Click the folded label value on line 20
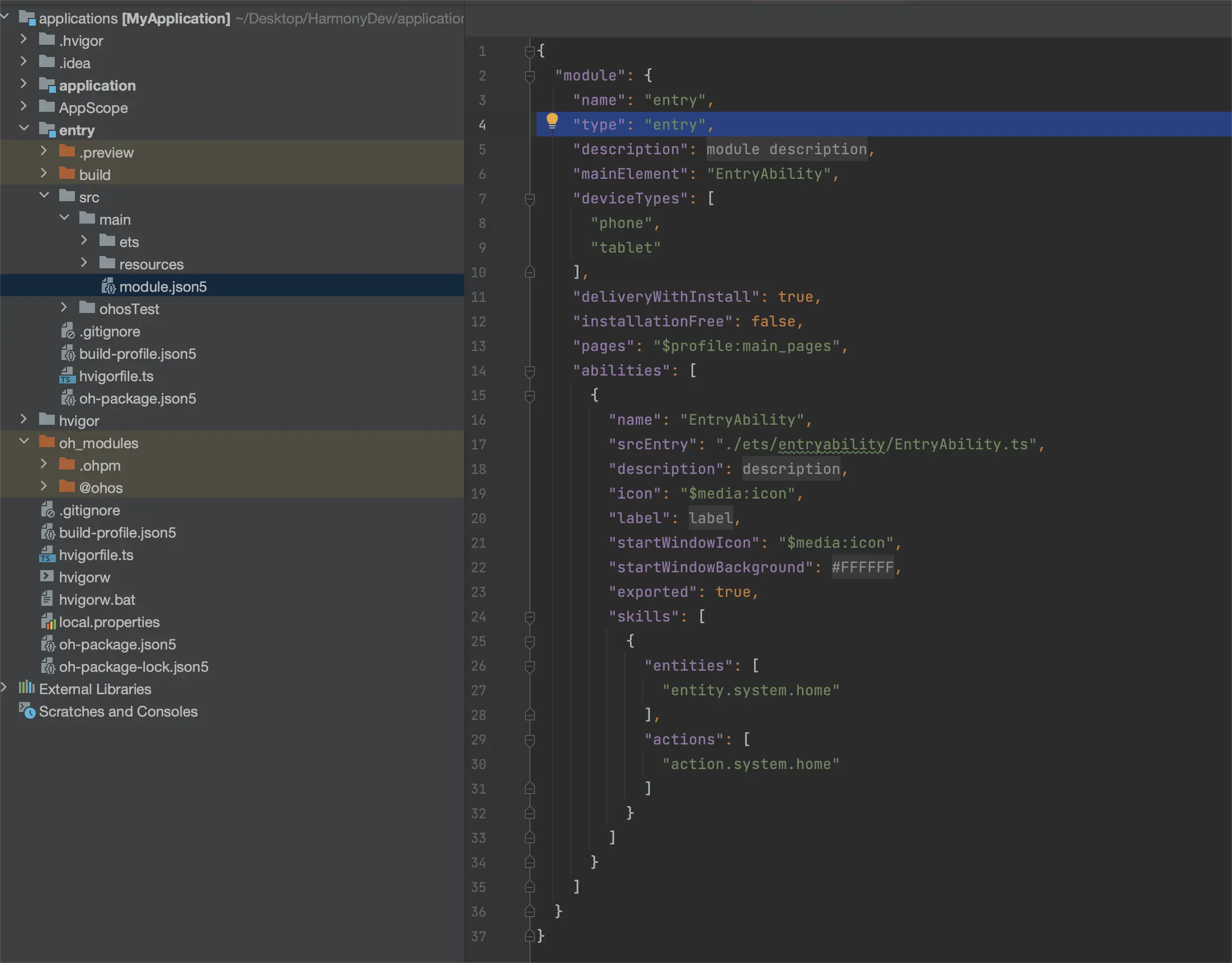1232x963 pixels. pyautogui.click(x=710, y=518)
